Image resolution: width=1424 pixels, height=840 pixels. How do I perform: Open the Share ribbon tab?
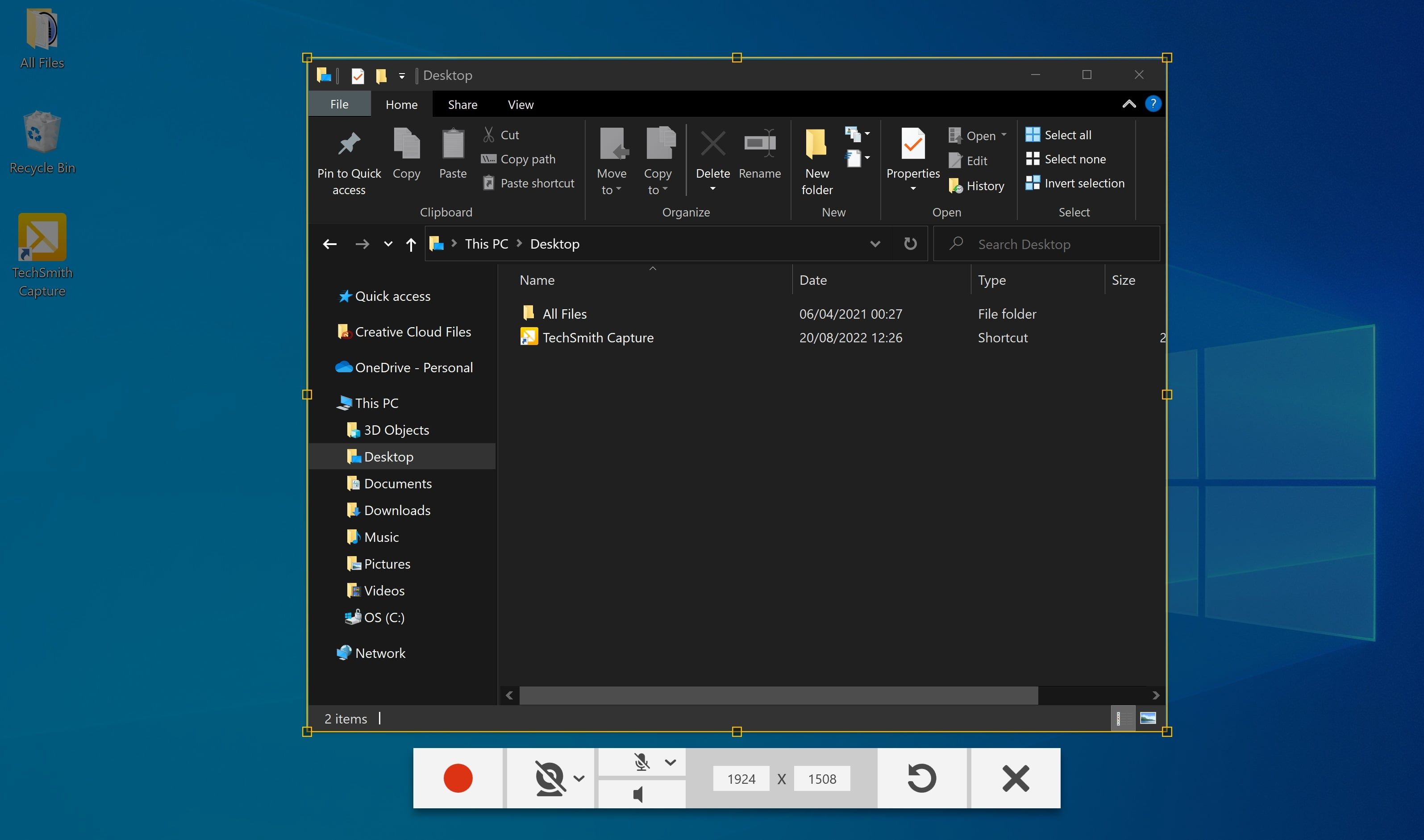(x=462, y=104)
